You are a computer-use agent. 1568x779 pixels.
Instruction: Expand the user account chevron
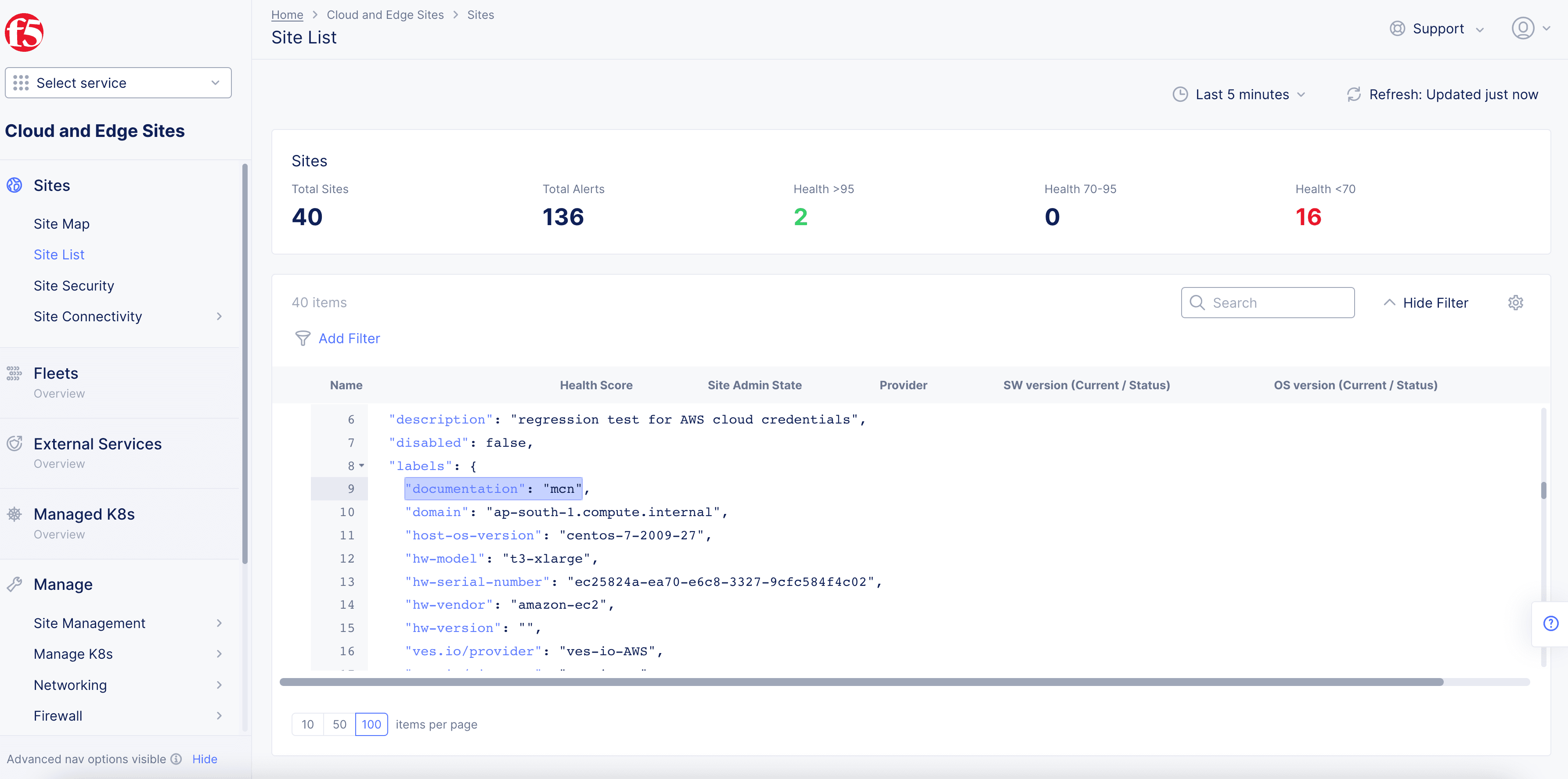[x=1546, y=28]
